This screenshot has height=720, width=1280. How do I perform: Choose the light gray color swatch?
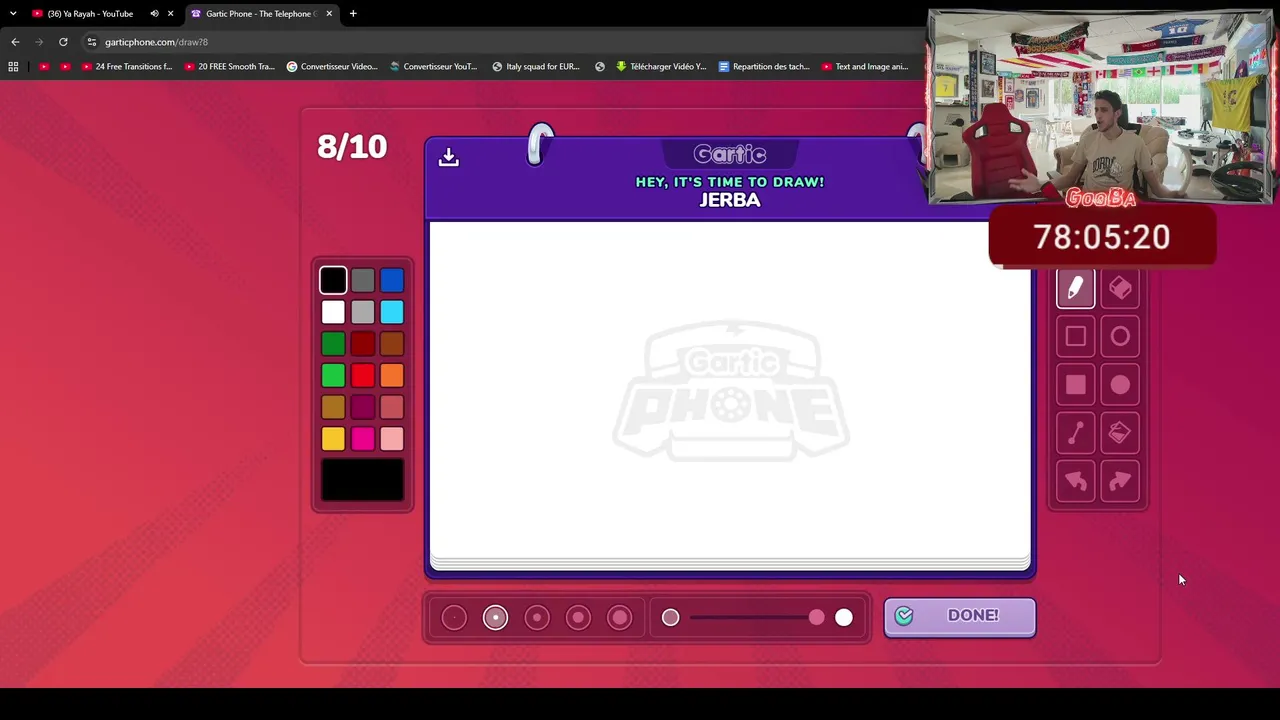[x=363, y=313]
